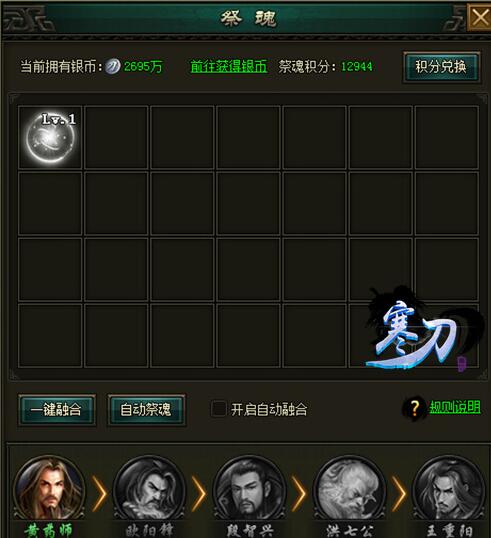Image resolution: width=491 pixels, height=538 pixels.
Task: Open the 规则说明 rules link
Action: pyautogui.click(x=455, y=408)
